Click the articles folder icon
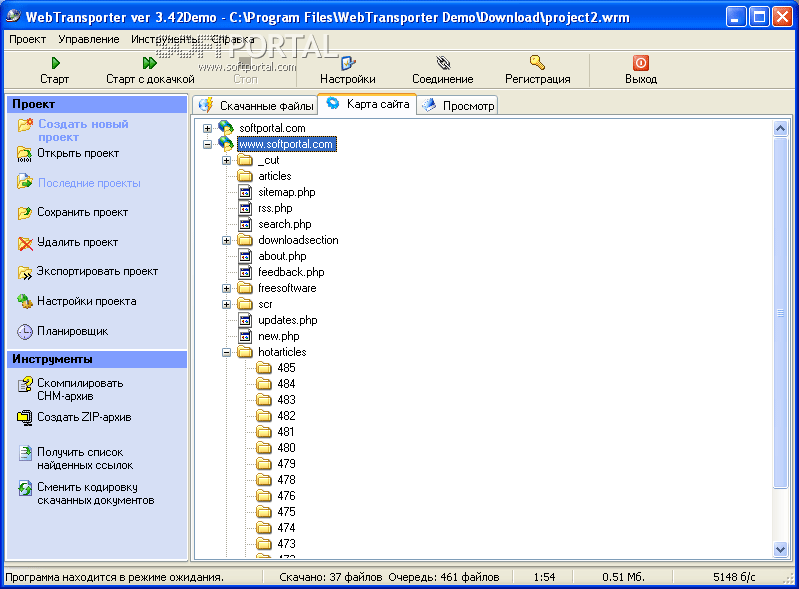 245,176
